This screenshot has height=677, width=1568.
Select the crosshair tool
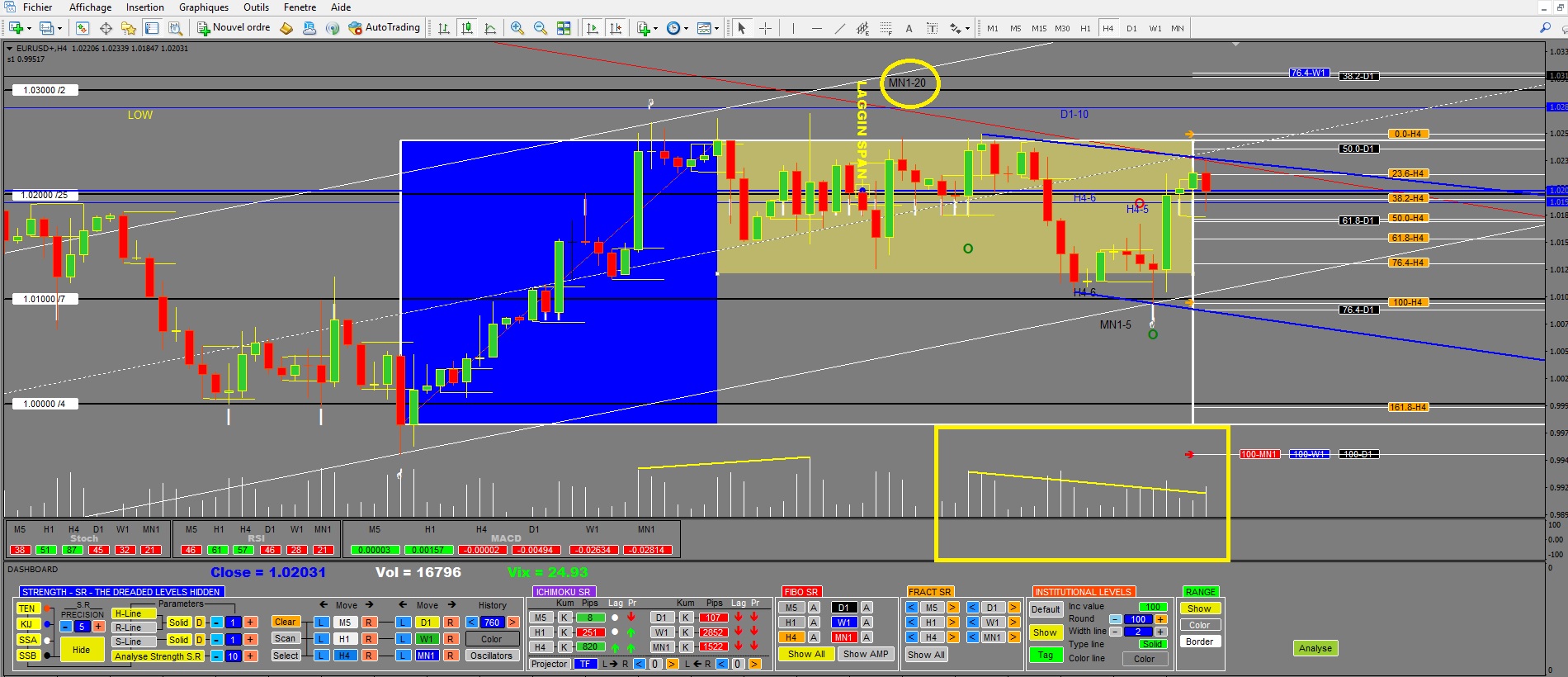[x=765, y=28]
